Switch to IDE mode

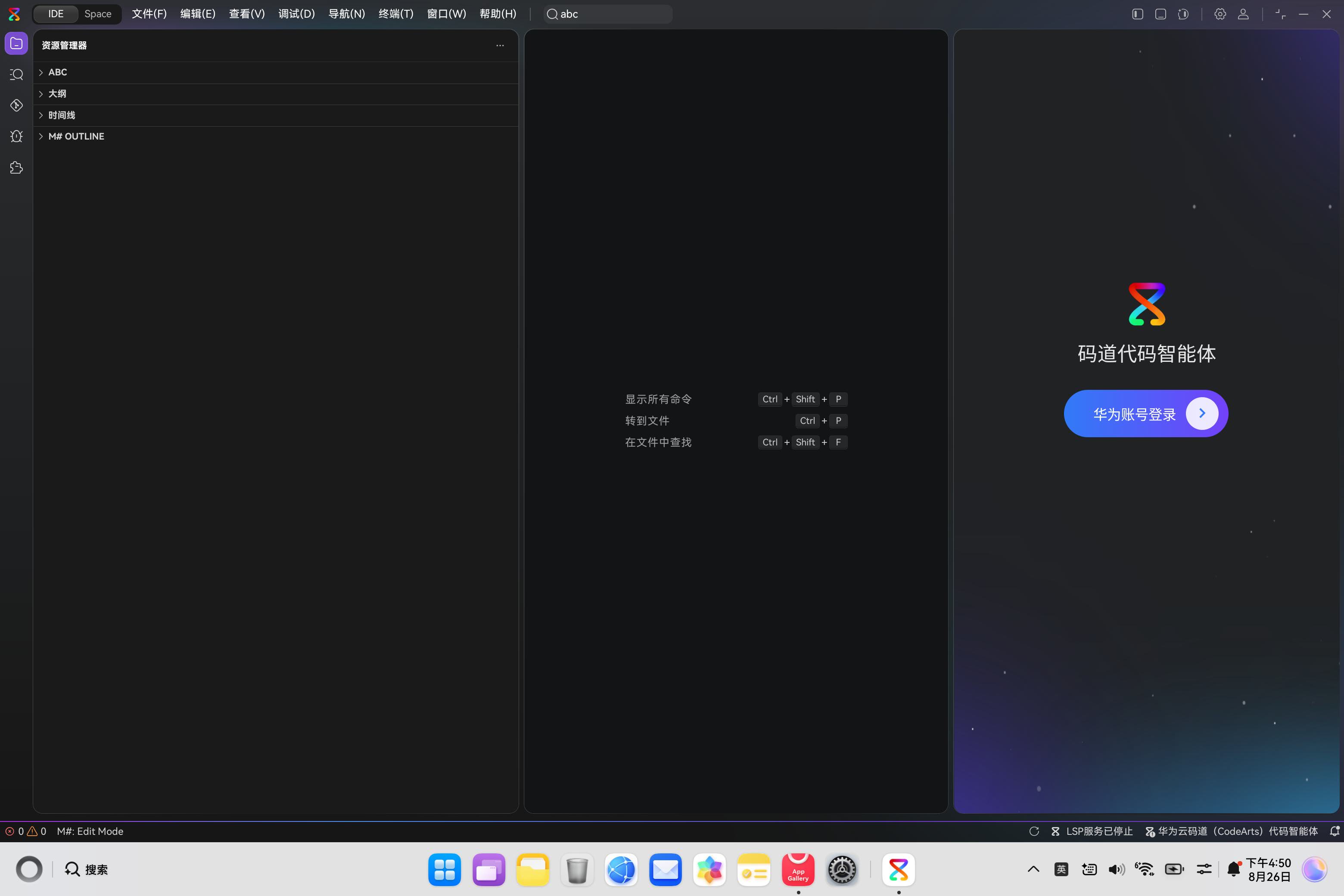click(56, 14)
